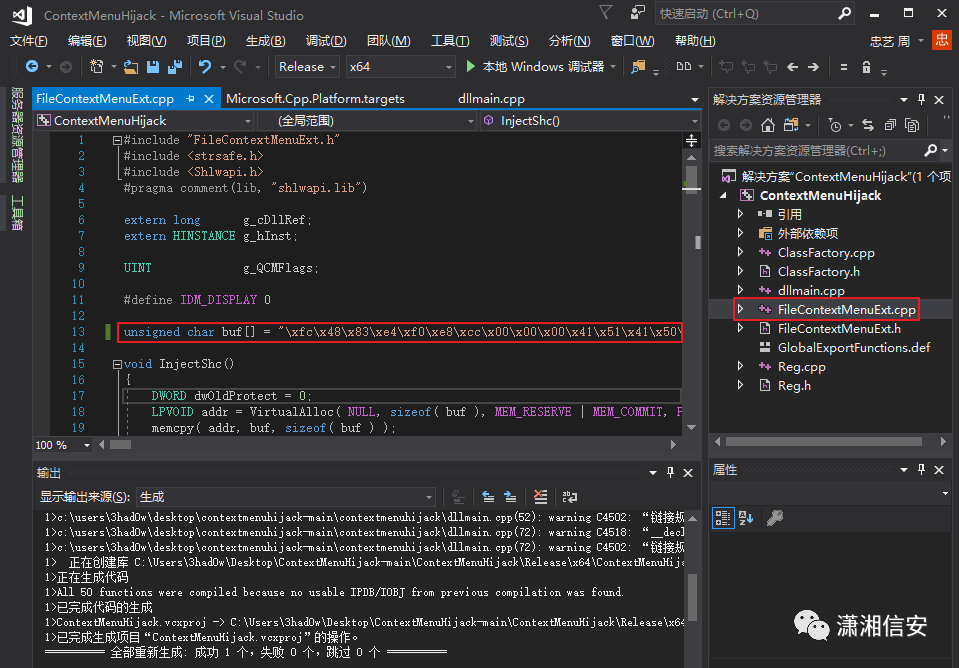Go to next message in Output panel
Viewport: 959px width, 668px height.
click(510, 496)
